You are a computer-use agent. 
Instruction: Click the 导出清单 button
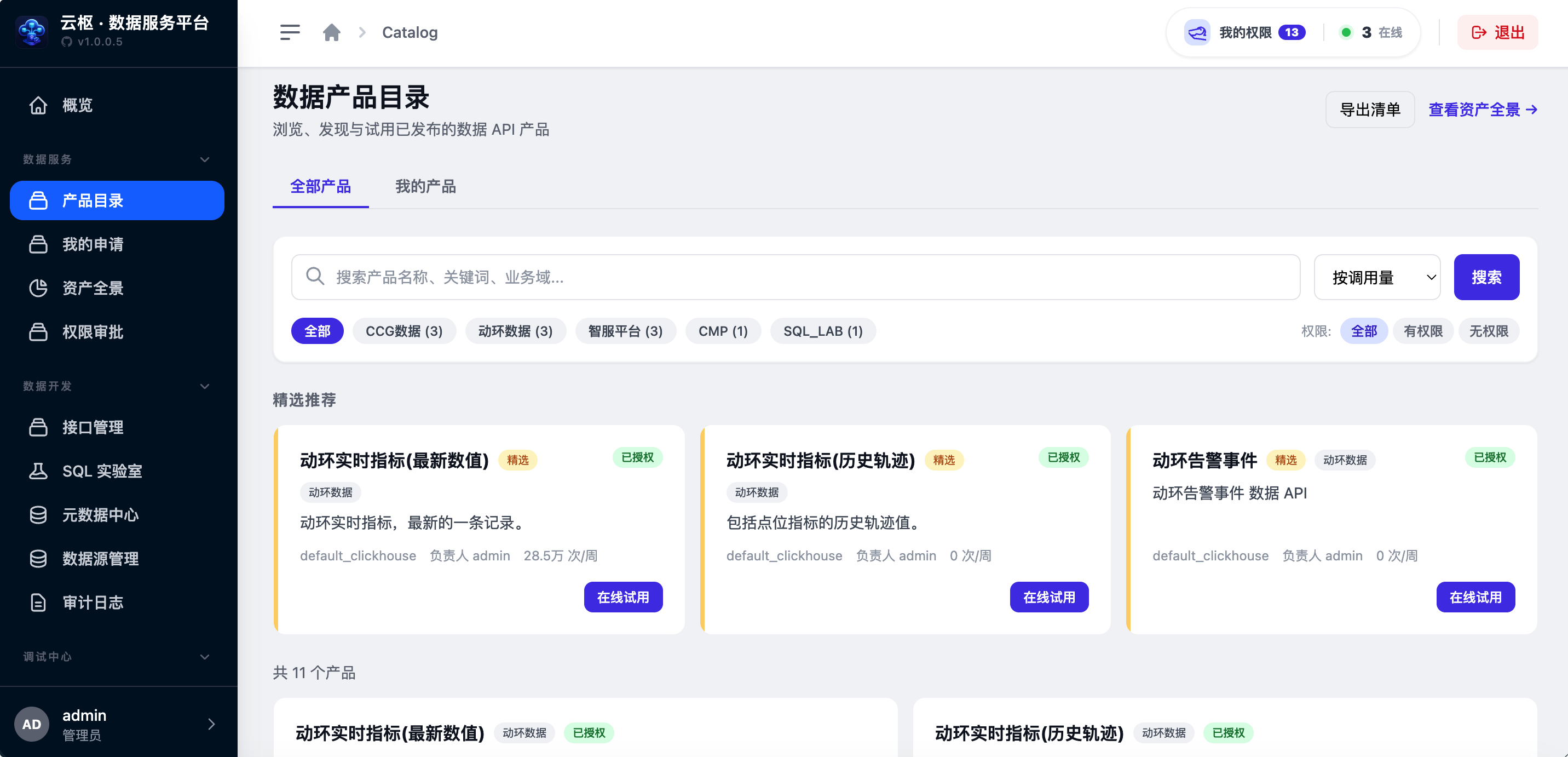click(x=1370, y=110)
